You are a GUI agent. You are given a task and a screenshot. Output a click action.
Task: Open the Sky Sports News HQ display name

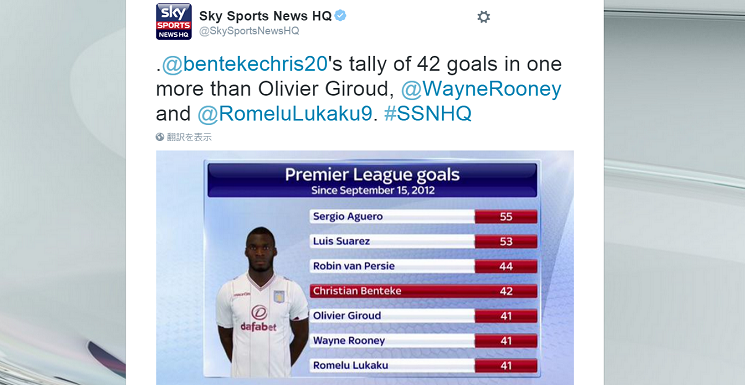[265, 16]
